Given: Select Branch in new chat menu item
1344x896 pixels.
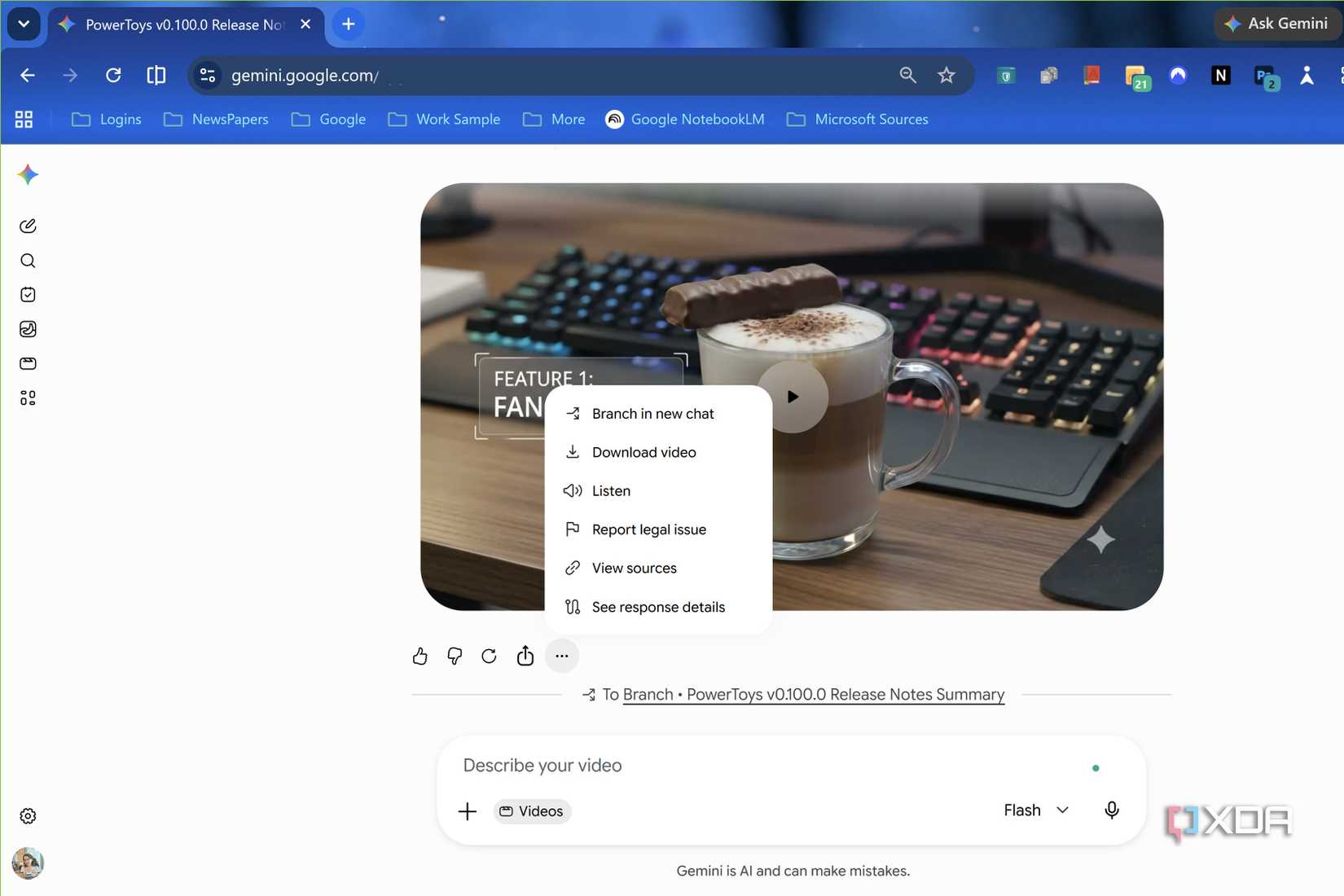Looking at the screenshot, I should 658,414.
